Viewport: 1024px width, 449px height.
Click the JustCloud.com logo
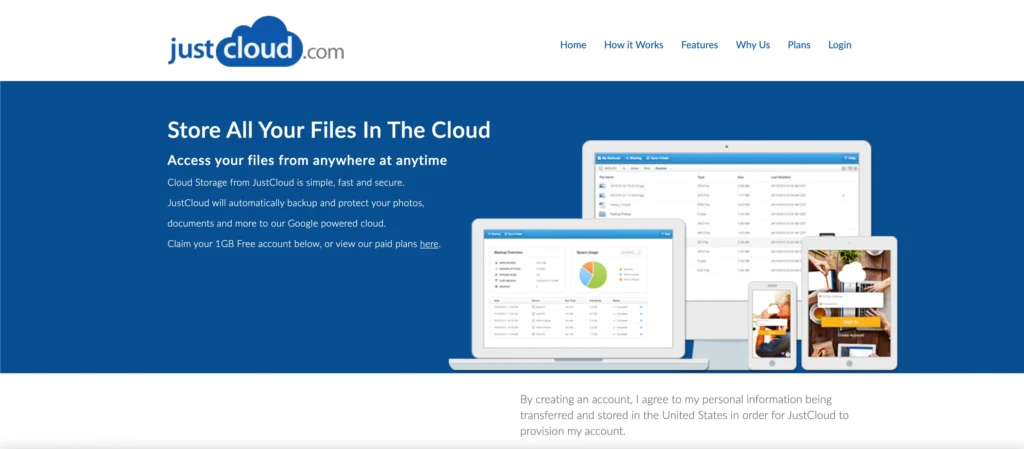(x=256, y=42)
